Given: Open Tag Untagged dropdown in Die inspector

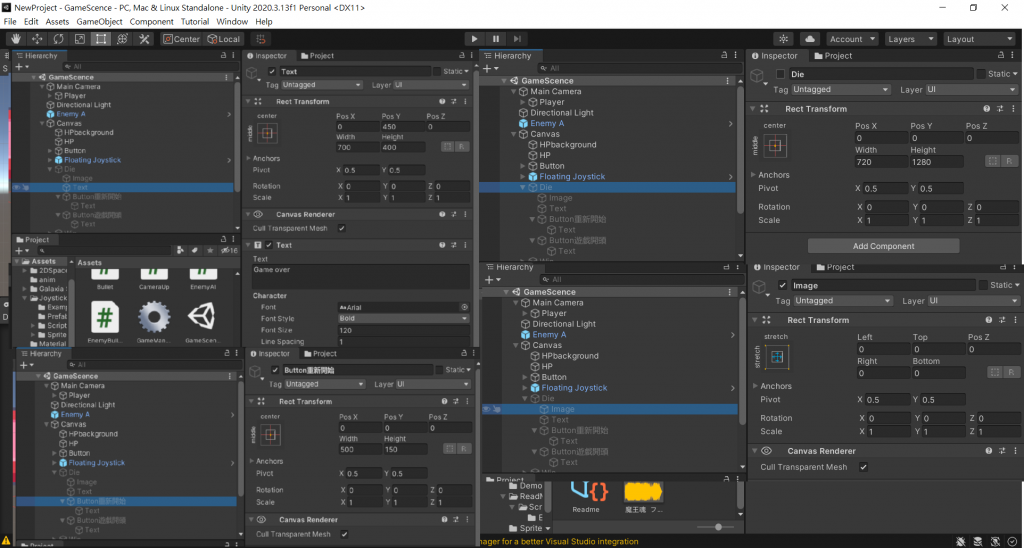Looking at the screenshot, I should coord(840,89).
